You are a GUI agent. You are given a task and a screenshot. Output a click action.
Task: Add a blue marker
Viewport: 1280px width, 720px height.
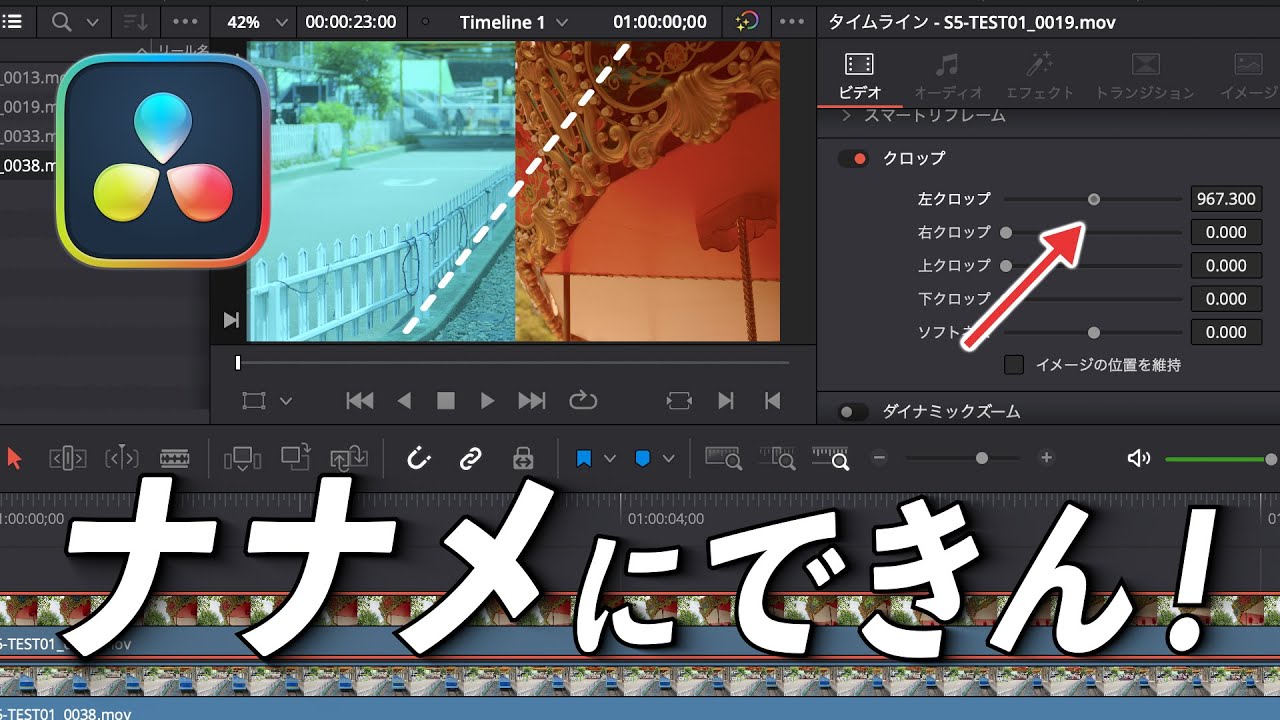point(643,459)
